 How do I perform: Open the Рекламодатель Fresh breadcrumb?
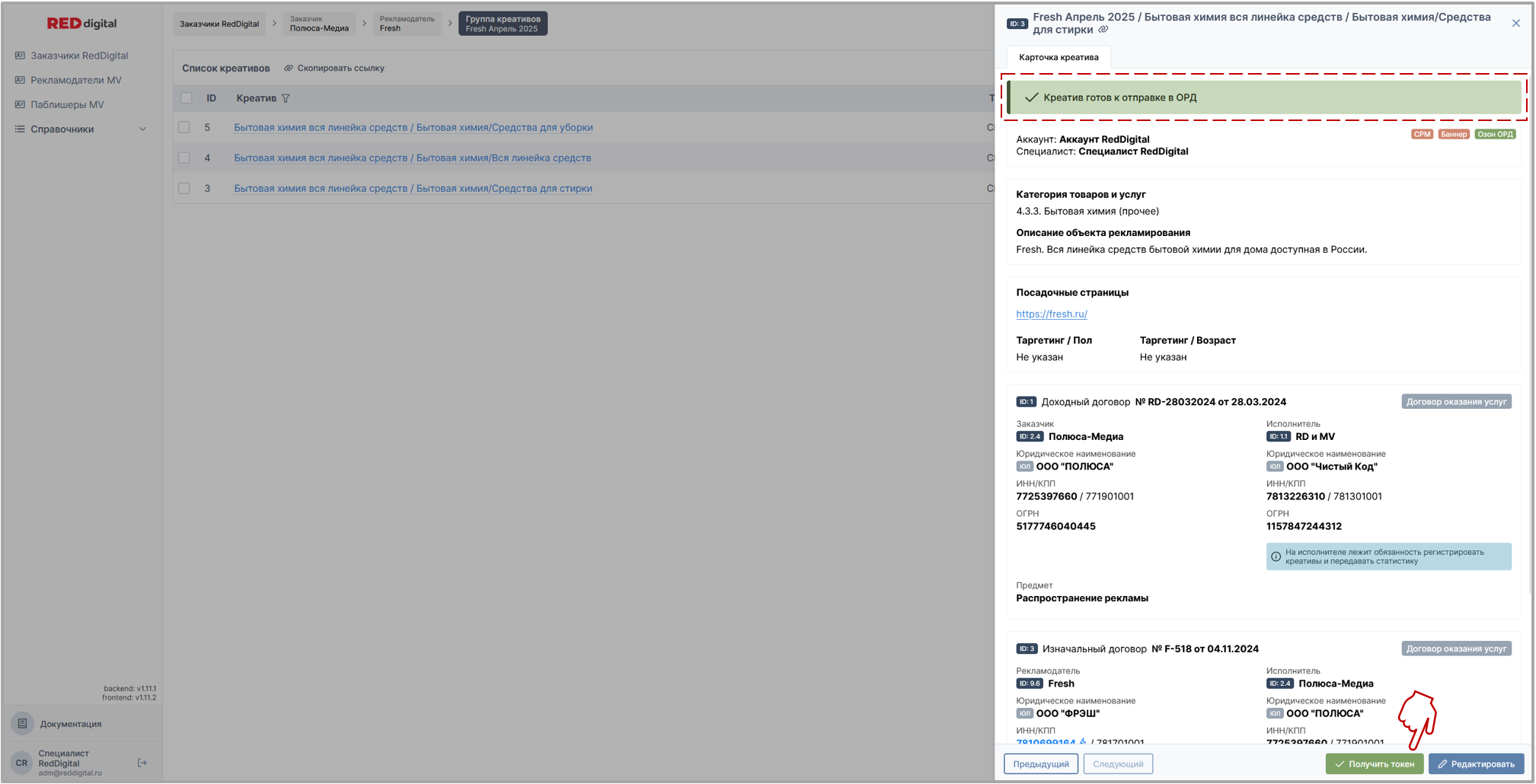pyautogui.click(x=407, y=24)
